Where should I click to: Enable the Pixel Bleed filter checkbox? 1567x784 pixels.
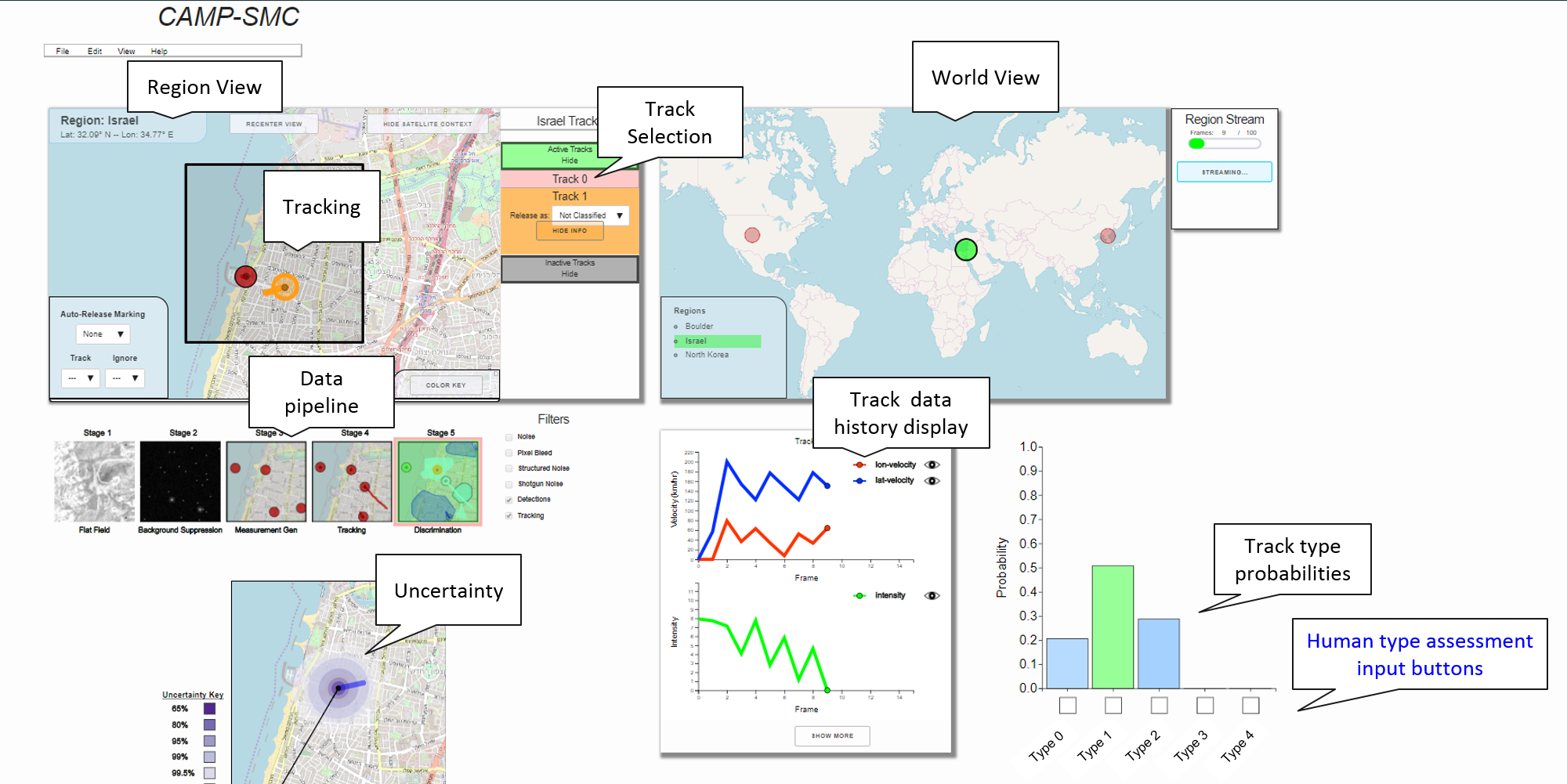click(509, 453)
